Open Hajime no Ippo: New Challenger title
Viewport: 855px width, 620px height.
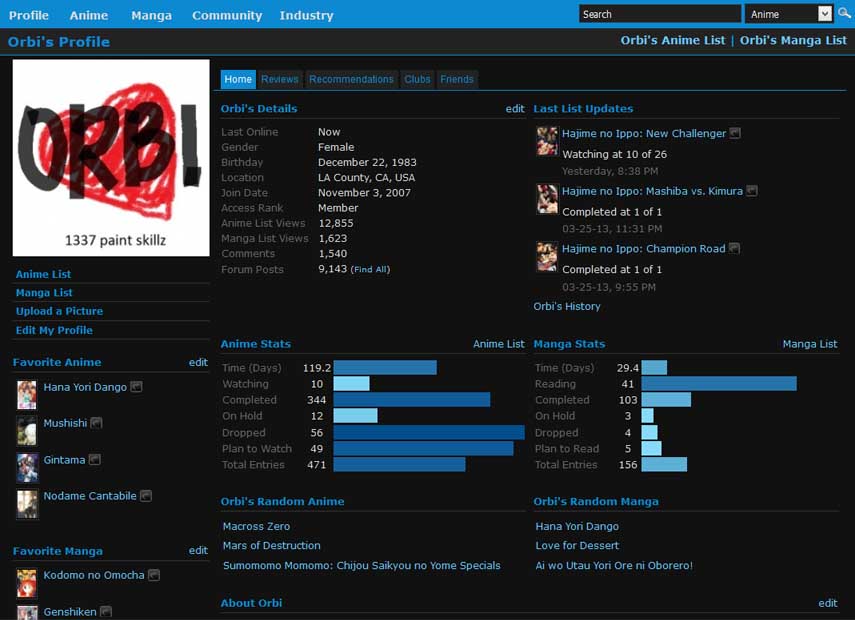coord(644,134)
